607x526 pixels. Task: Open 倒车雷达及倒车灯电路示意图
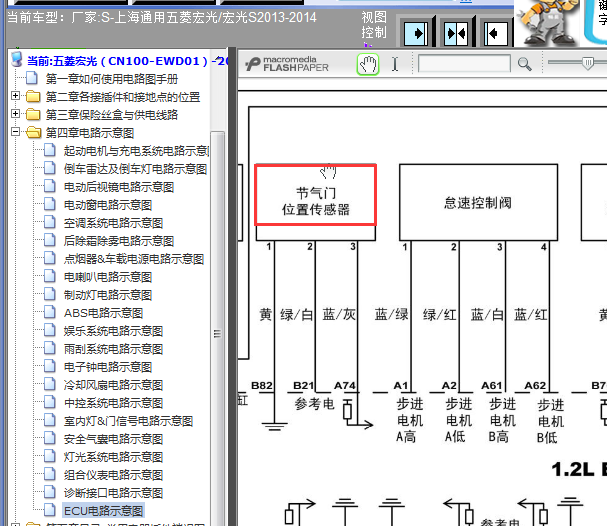135,169
